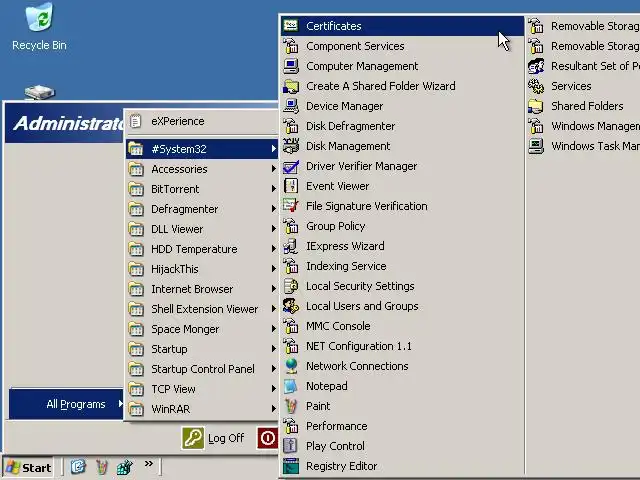Viewport: 640px width, 480px height.
Task: Click the WinRAR folder label
Action: click(171, 409)
